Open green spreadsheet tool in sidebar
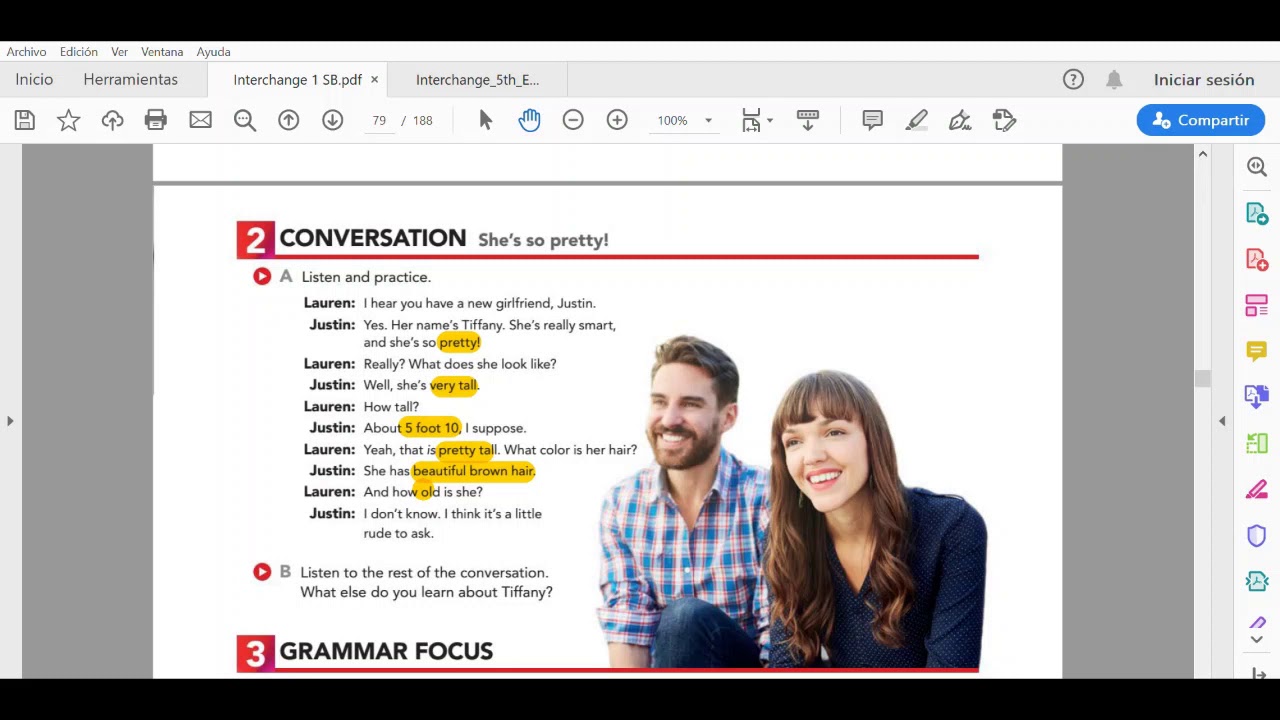Screen dimensions: 1280x720 click(1257, 443)
